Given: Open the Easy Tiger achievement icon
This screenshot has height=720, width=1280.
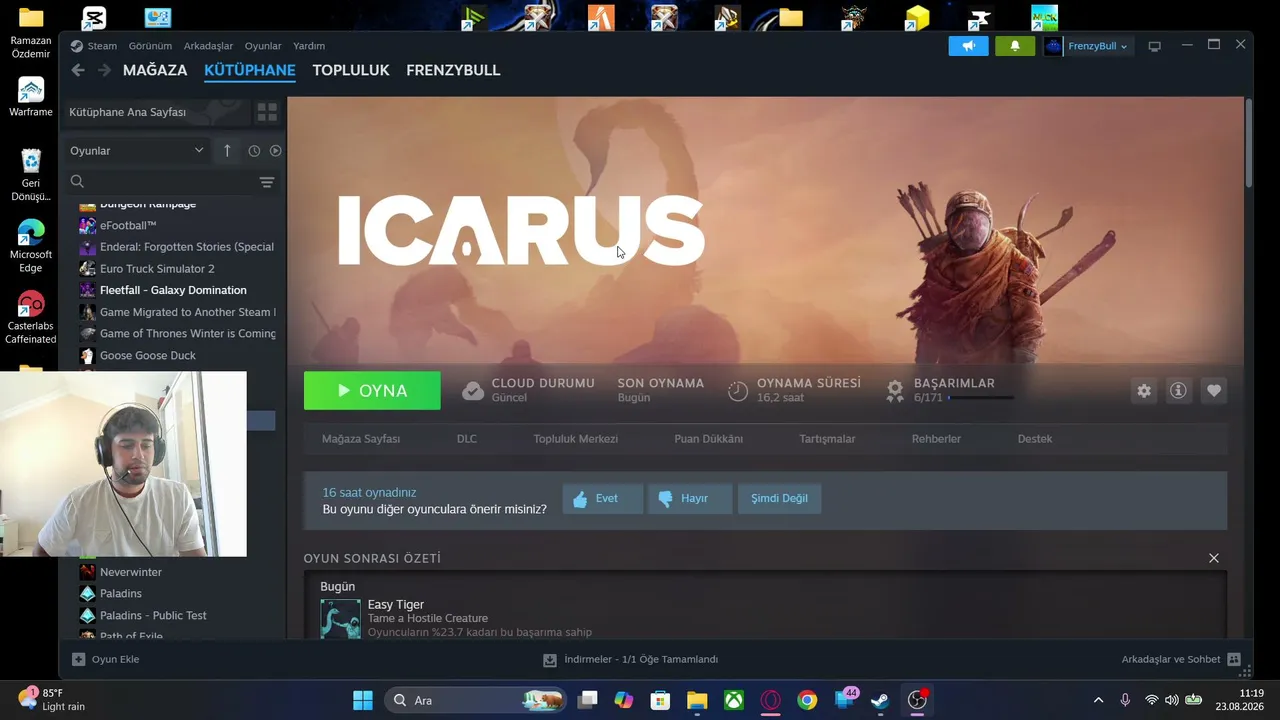Looking at the screenshot, I should 340,618.
